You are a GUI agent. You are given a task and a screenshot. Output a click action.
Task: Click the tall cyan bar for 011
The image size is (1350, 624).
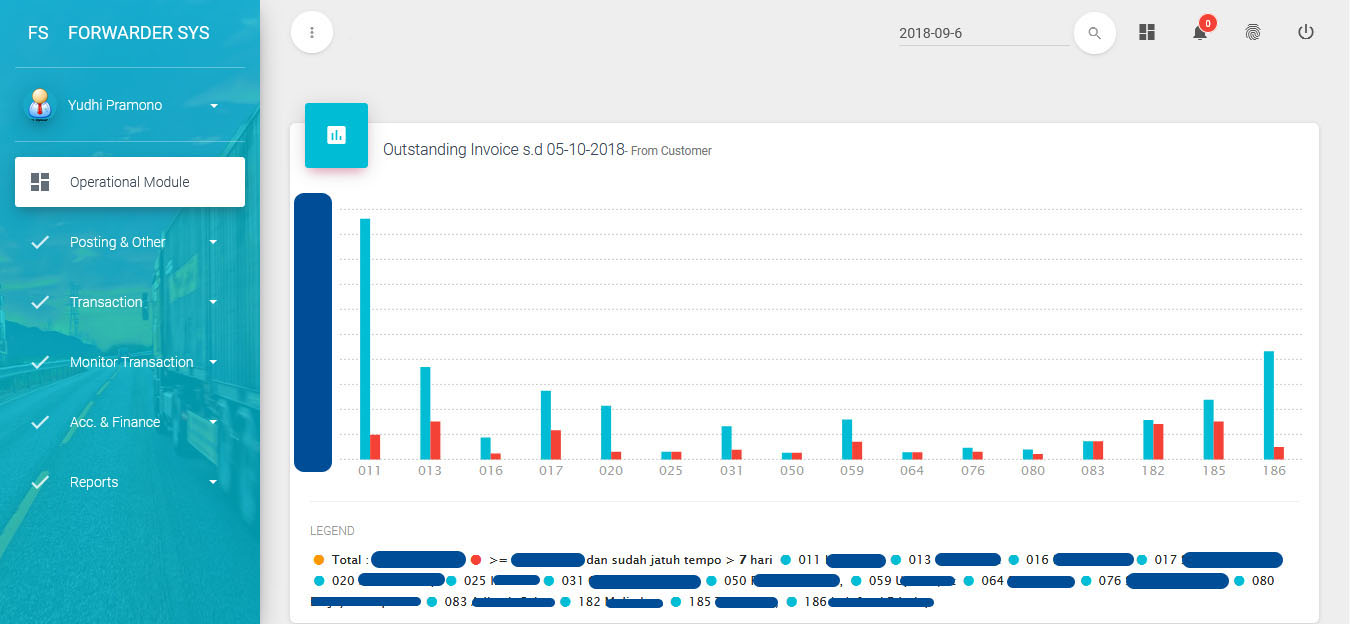[365, 338]
